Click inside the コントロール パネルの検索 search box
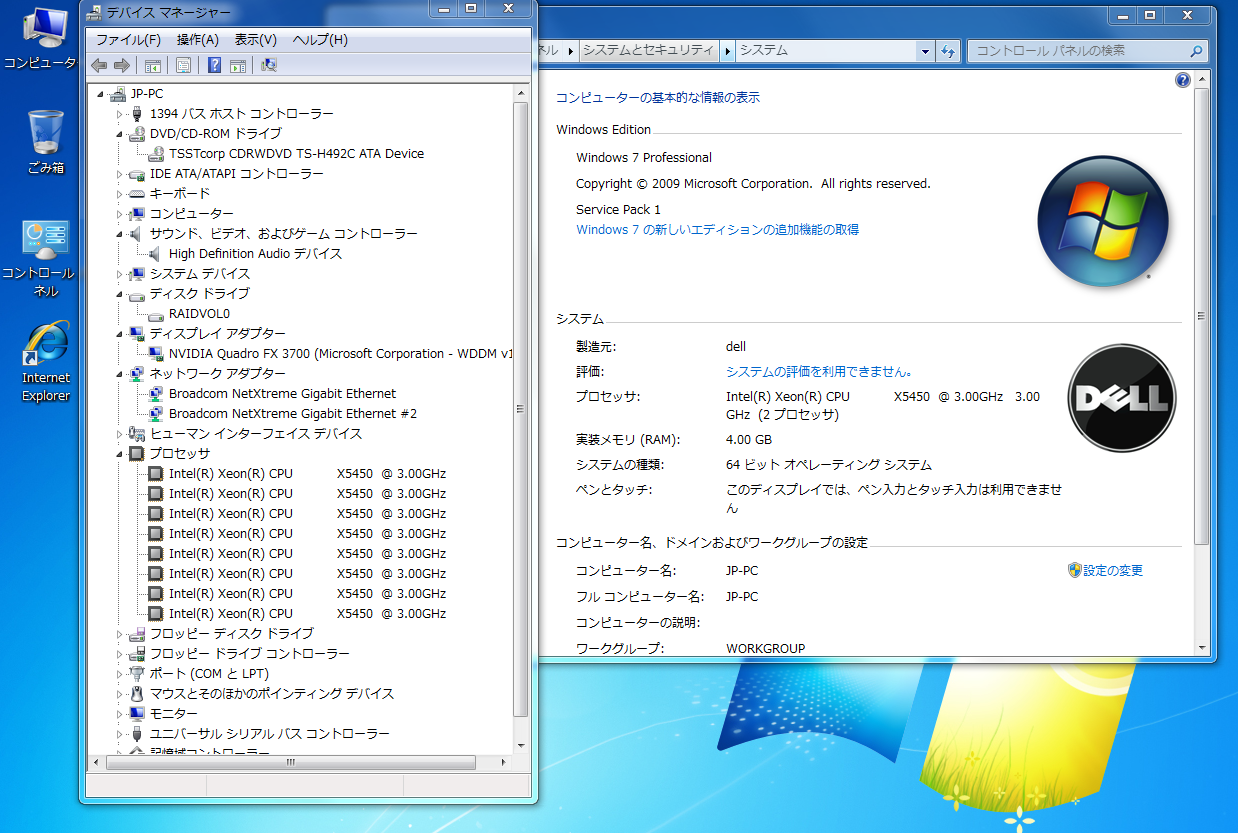 pyautogui.click(x=1080, y=50)
